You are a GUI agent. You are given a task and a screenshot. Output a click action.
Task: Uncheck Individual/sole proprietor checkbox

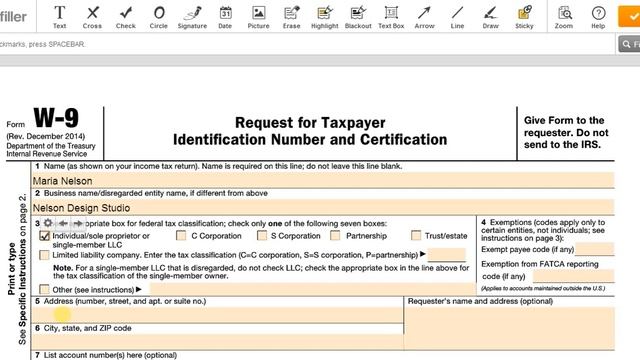click(44, 236)
